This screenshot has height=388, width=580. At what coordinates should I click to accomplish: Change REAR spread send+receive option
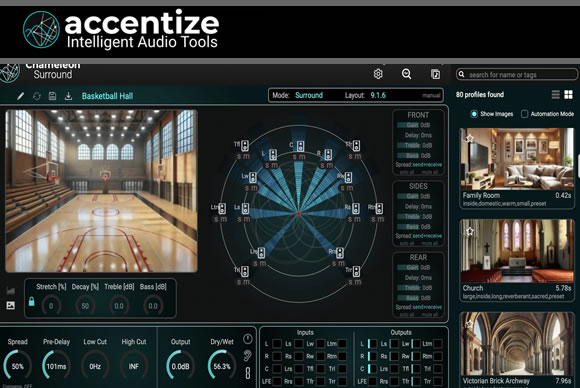coord(427,307)
